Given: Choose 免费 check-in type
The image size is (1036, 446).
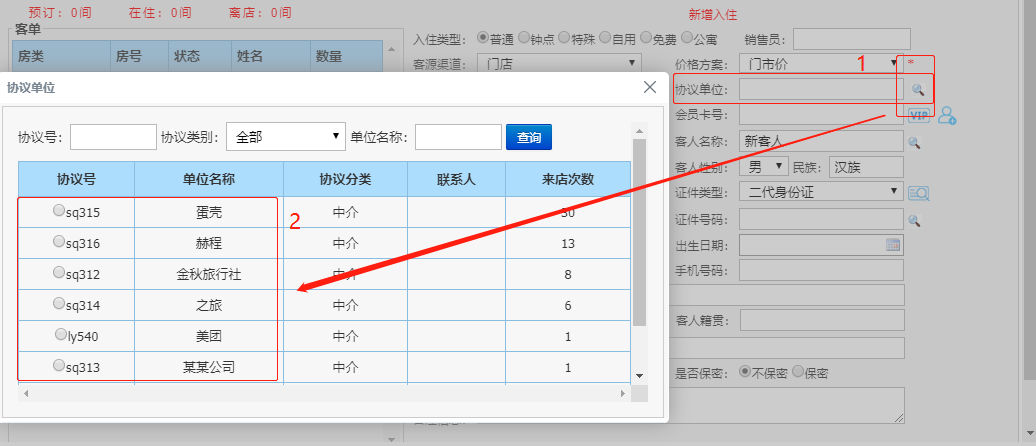Looking at the screenshot, I should pos(646,38).
